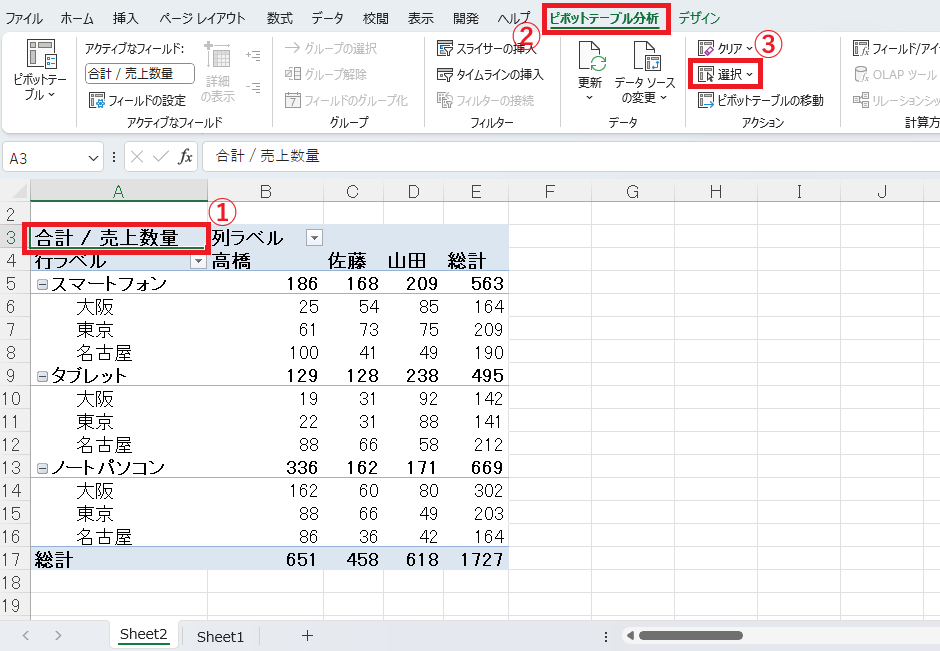
Task: Open フィールドの設定
Action: coord(137,100)
